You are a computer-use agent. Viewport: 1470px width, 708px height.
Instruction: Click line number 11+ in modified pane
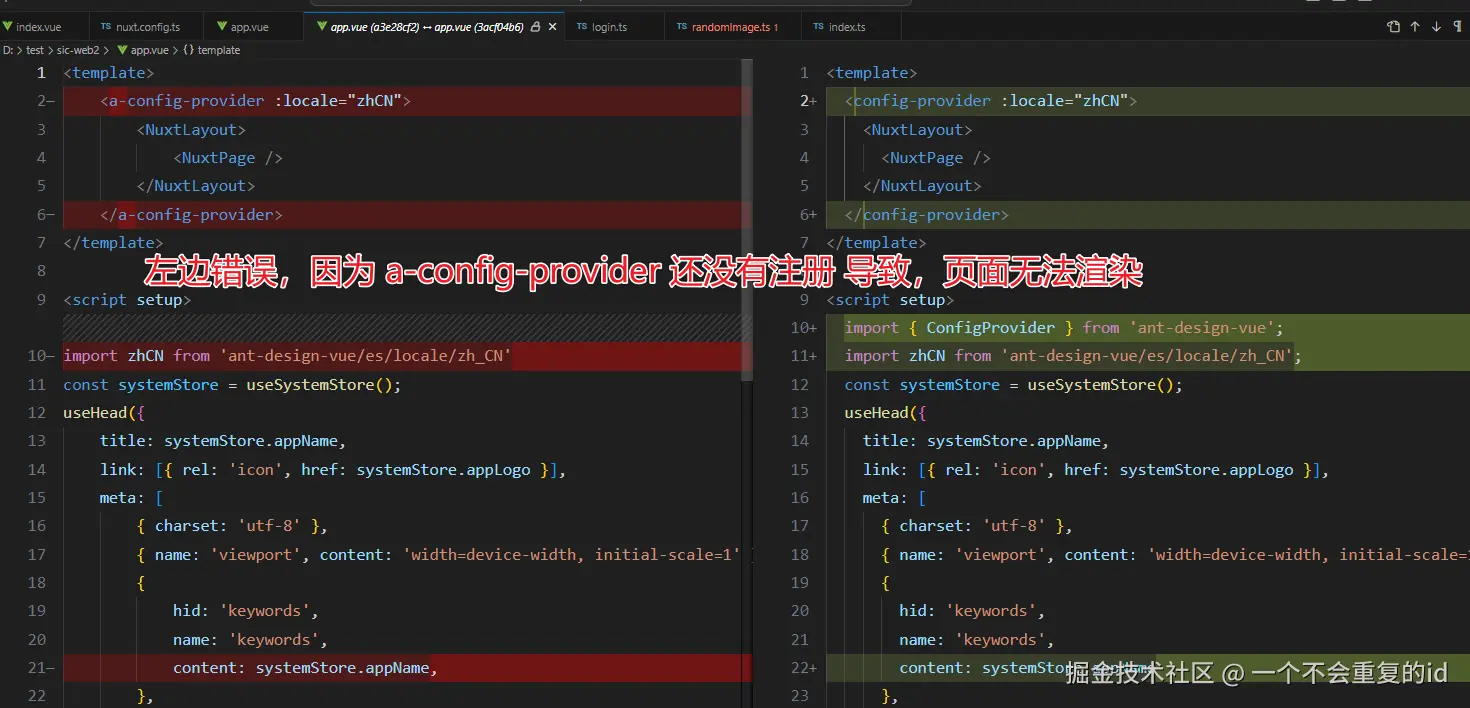(x=804, y=356)
